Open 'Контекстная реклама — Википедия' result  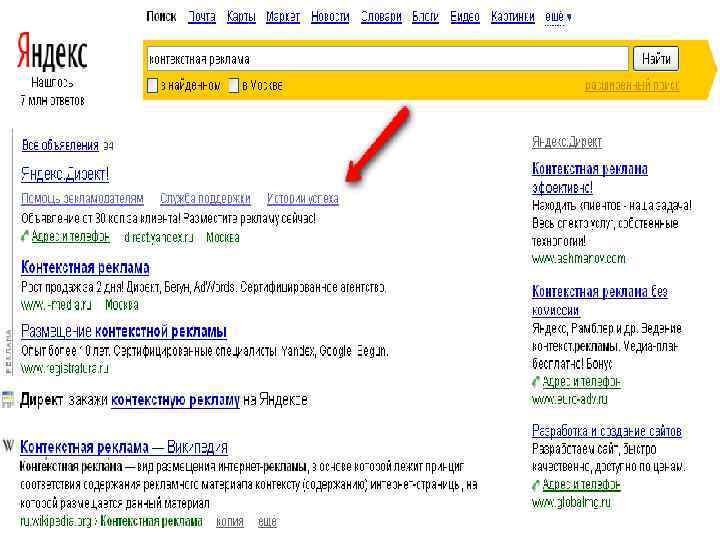point(124,447)
